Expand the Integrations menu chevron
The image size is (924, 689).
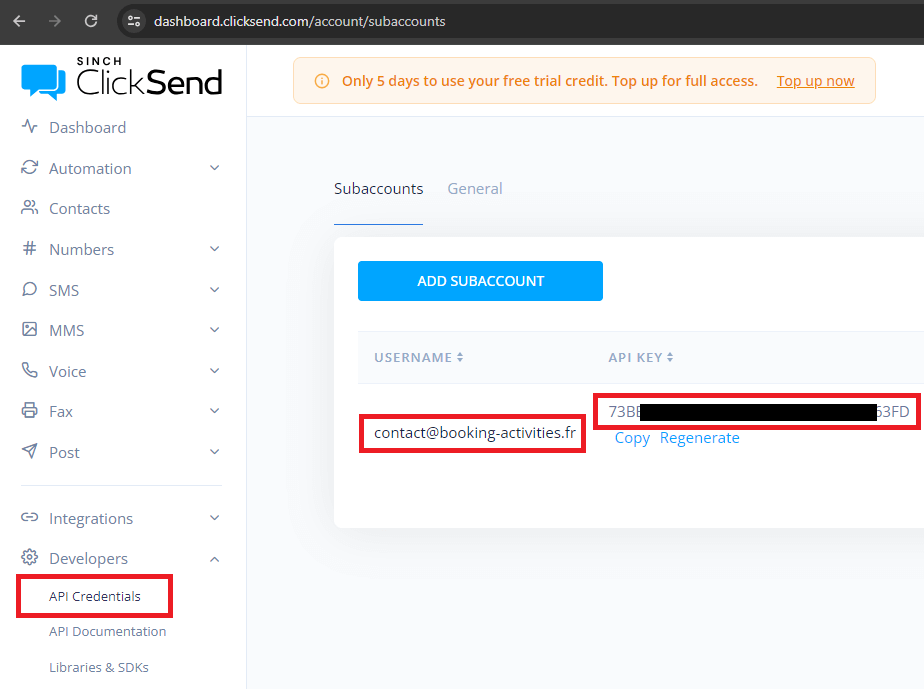[214, 517]
